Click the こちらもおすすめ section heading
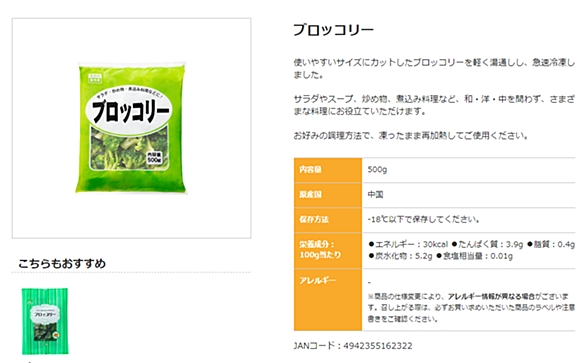Viewport: 586px width, 363px height. (x=62, y=263)
